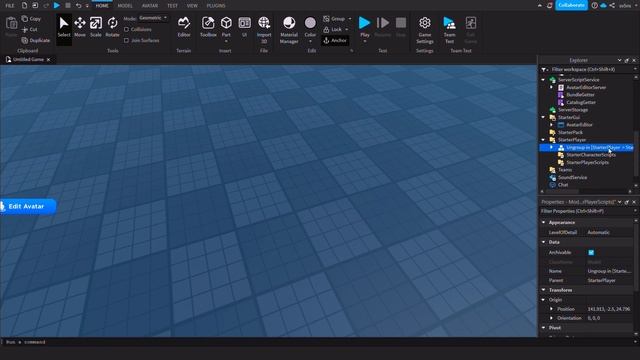
Task: Close the Untitled Game tab
Action: 49,60
